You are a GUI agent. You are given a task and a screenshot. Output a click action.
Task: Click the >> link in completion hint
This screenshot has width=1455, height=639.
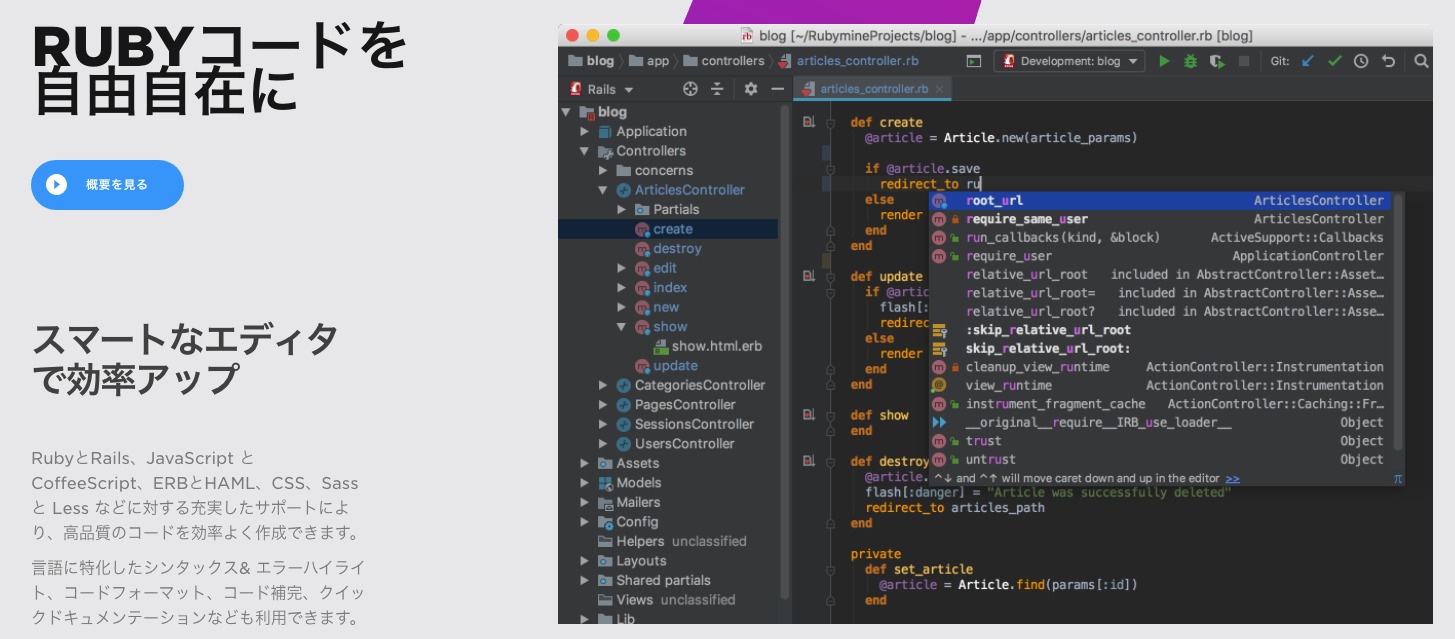tap(1232, 479)
